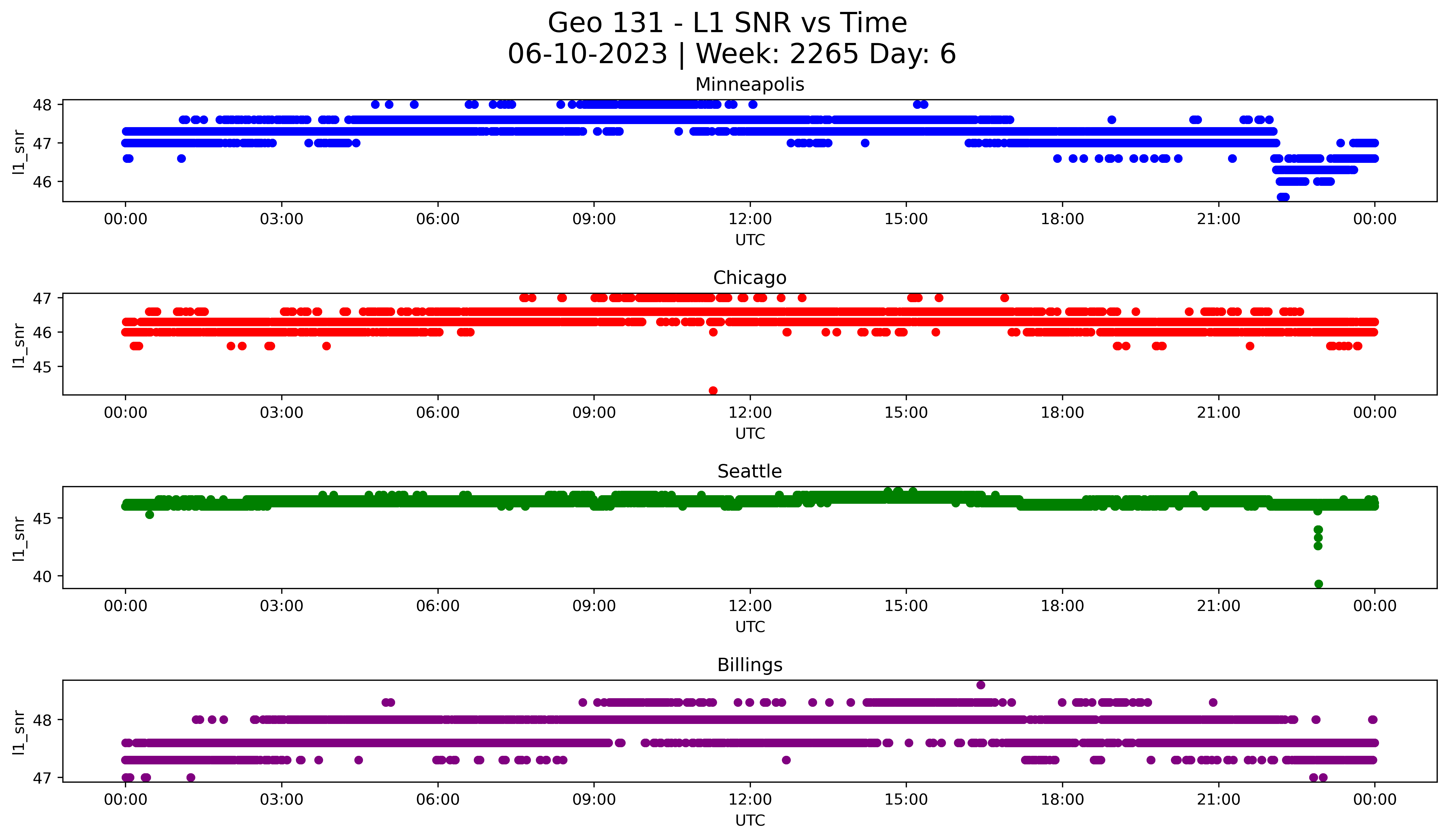Viewport: 1448px width, 840px height.
Task: Click the y-axis value 45 on Chicago plot
Action: coord(42,367)
